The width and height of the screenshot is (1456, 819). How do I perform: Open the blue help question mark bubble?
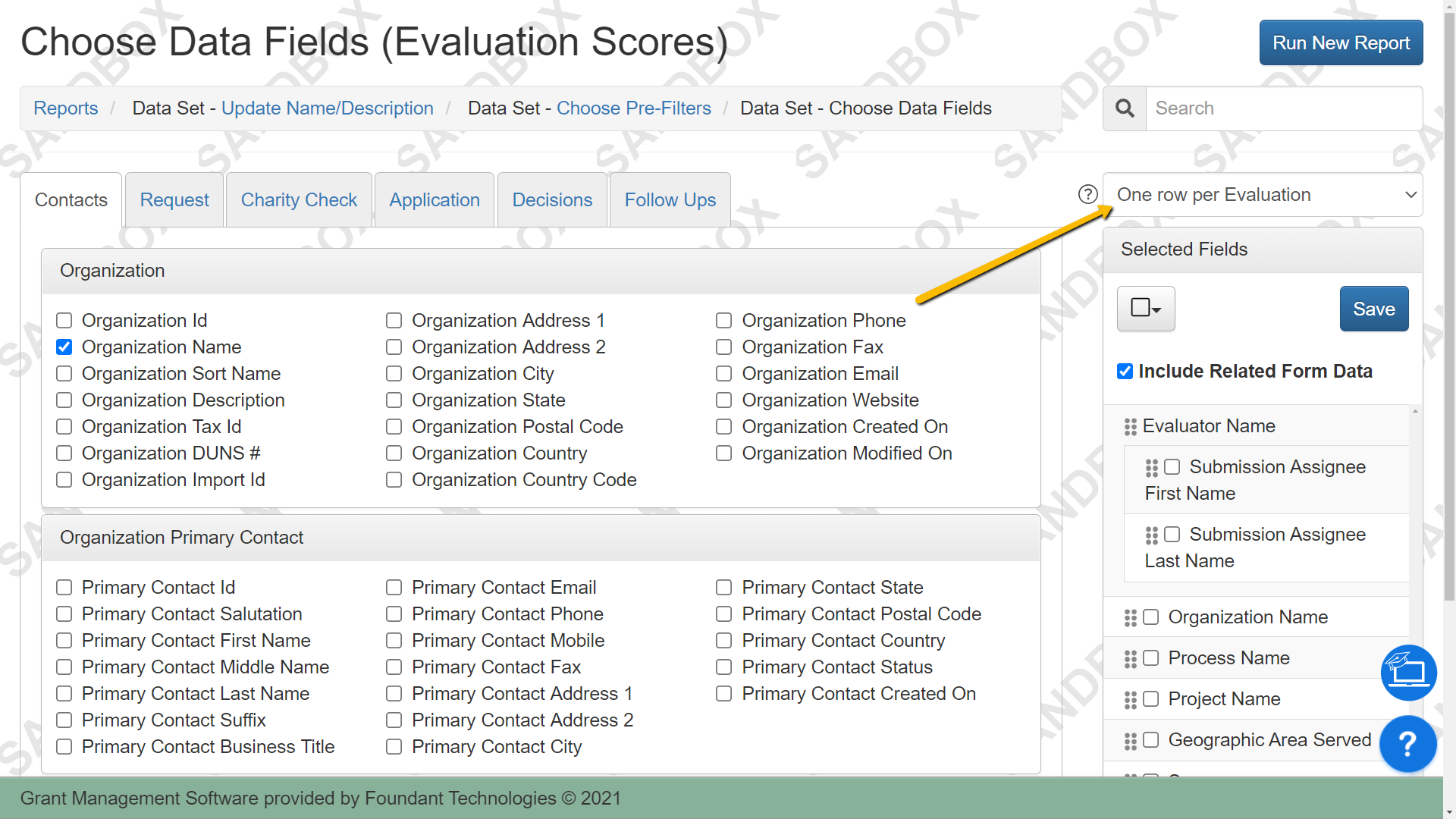click(1407, 744)
